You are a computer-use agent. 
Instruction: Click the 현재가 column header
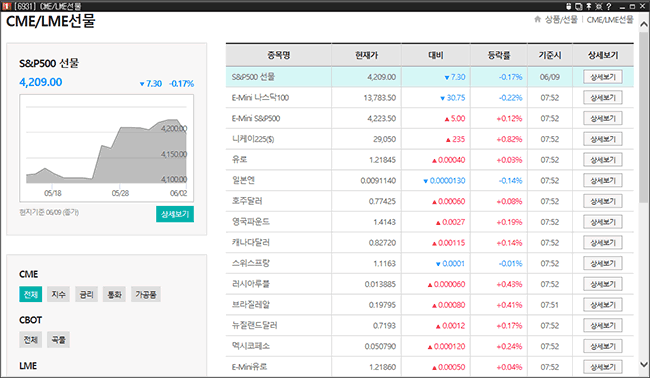[x=366, y=55]
